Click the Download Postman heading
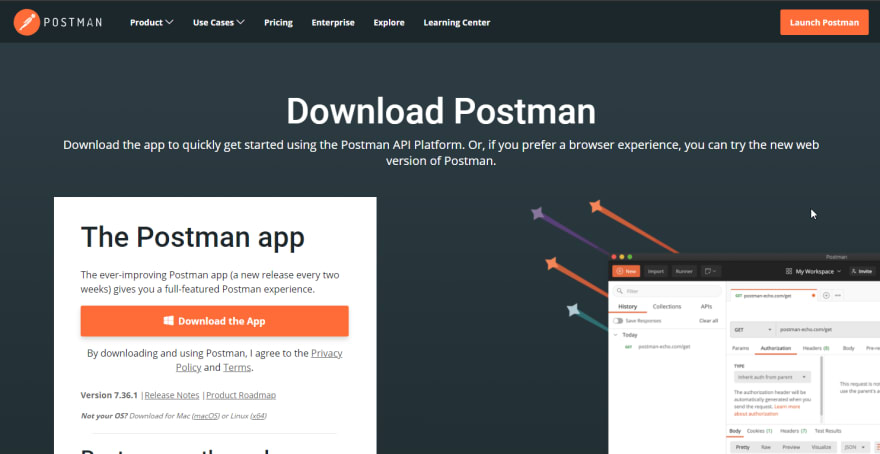Screen dimensions: 880x454 pos(441,111)
